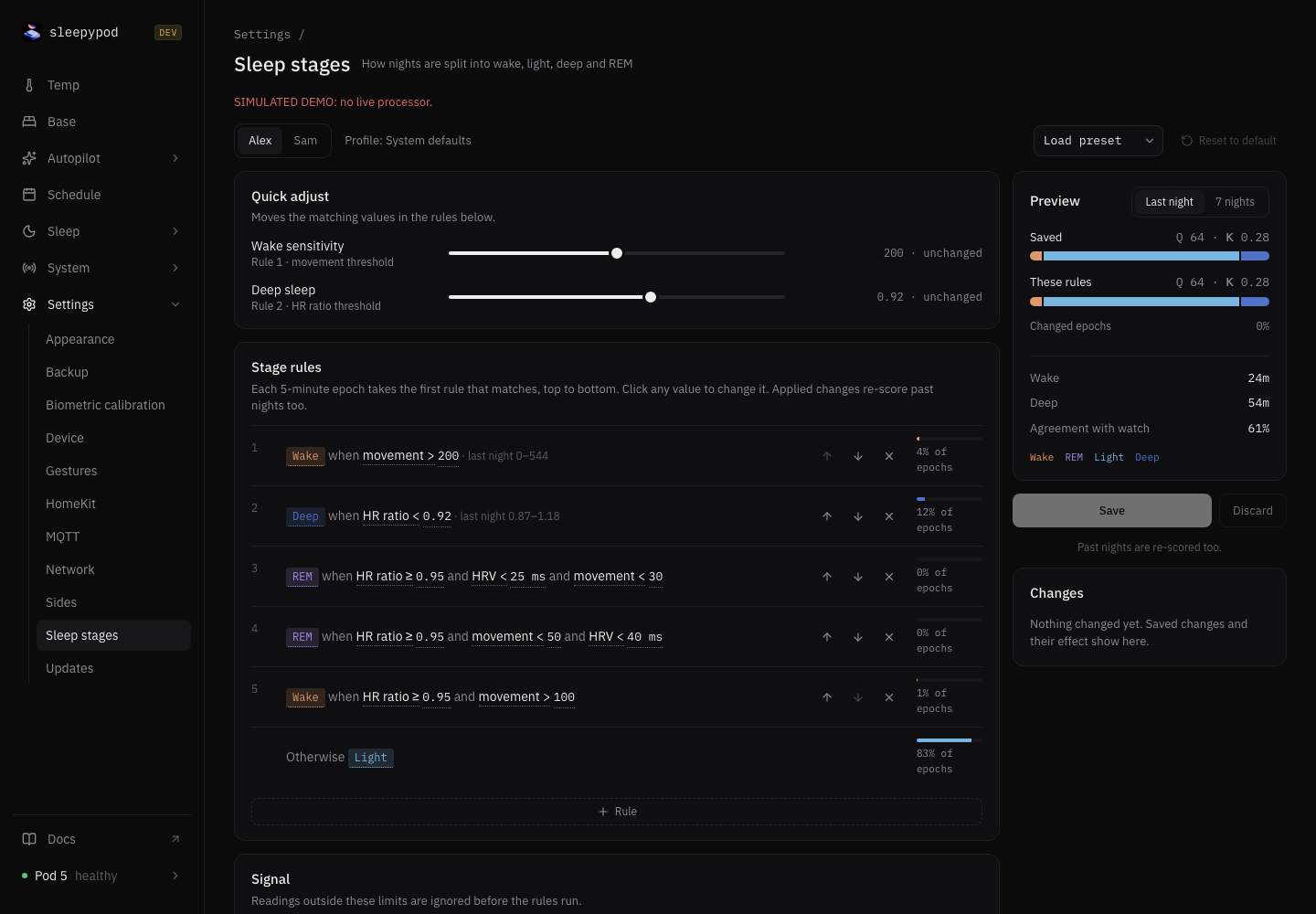Click the Save button
Viewport: 1316px width, 914px height.
[1112, 511]
